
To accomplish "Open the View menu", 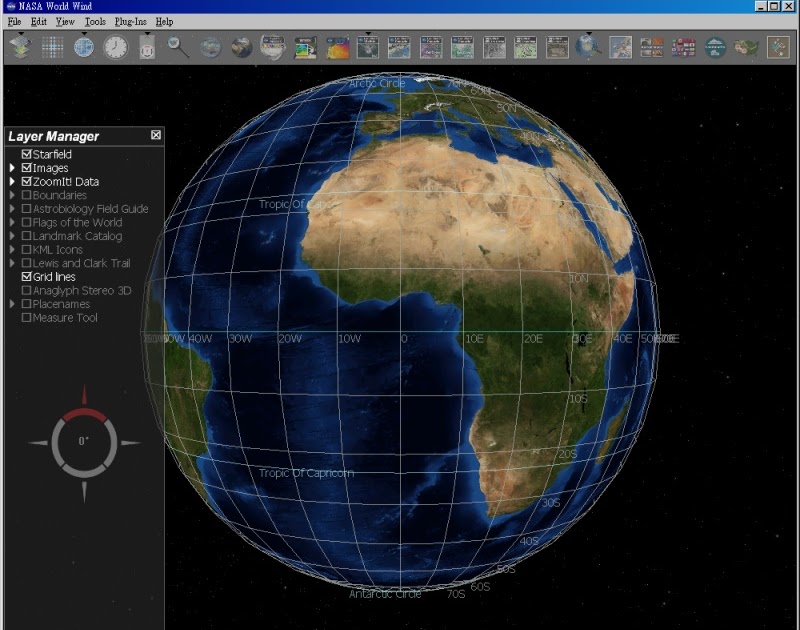I will pos(65,22).
